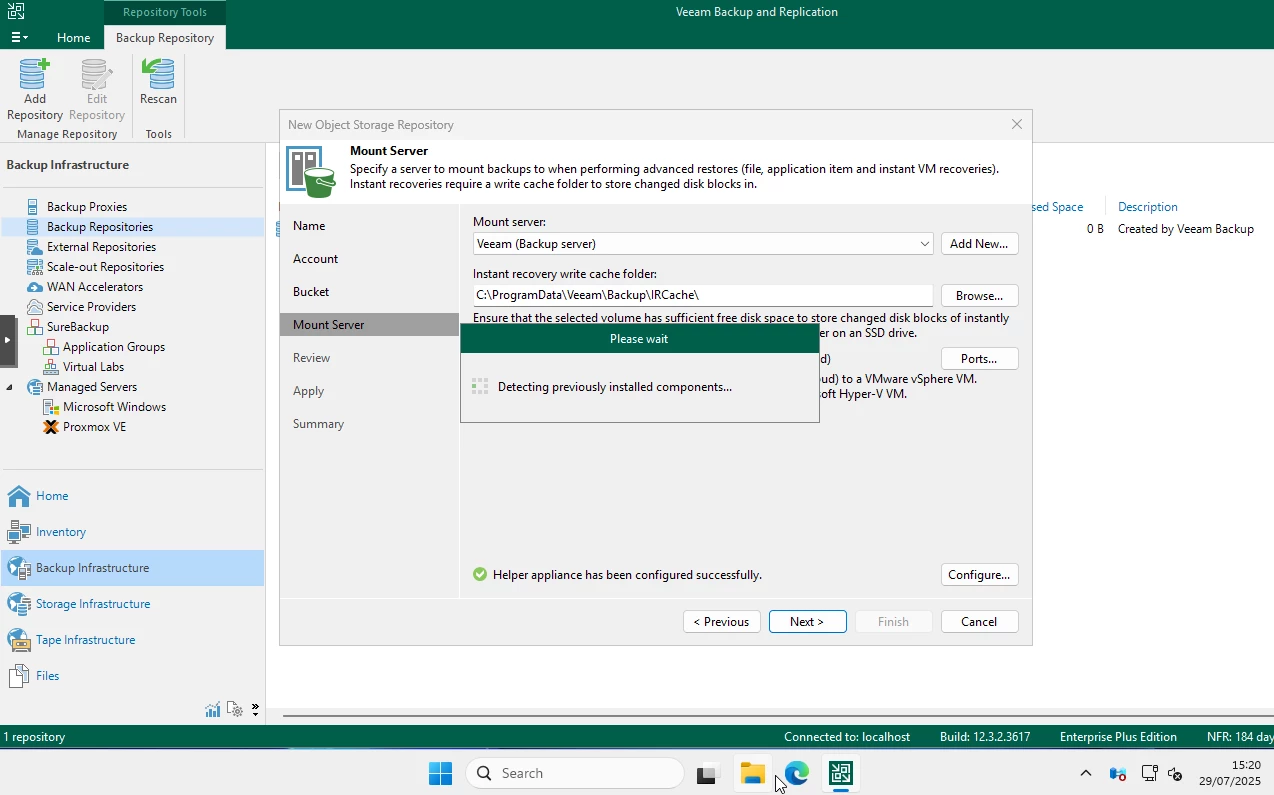Screen dimensions: 1274x795
Task: Click the Ports... button
Action: (979, 359)
